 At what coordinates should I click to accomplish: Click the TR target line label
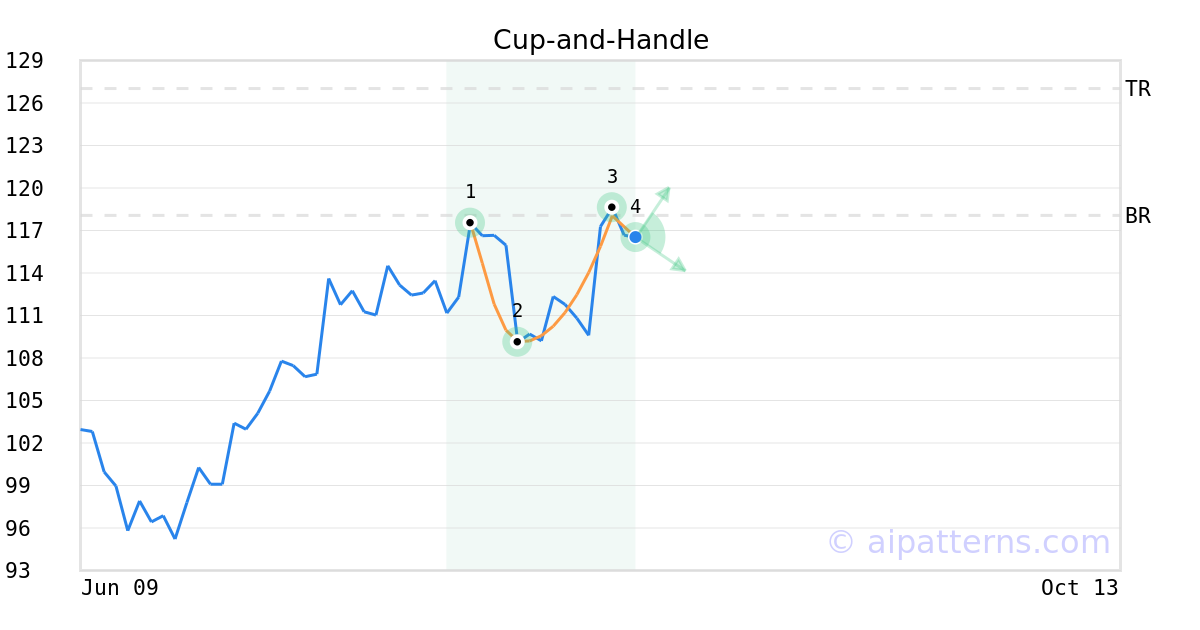[1138, 89]
